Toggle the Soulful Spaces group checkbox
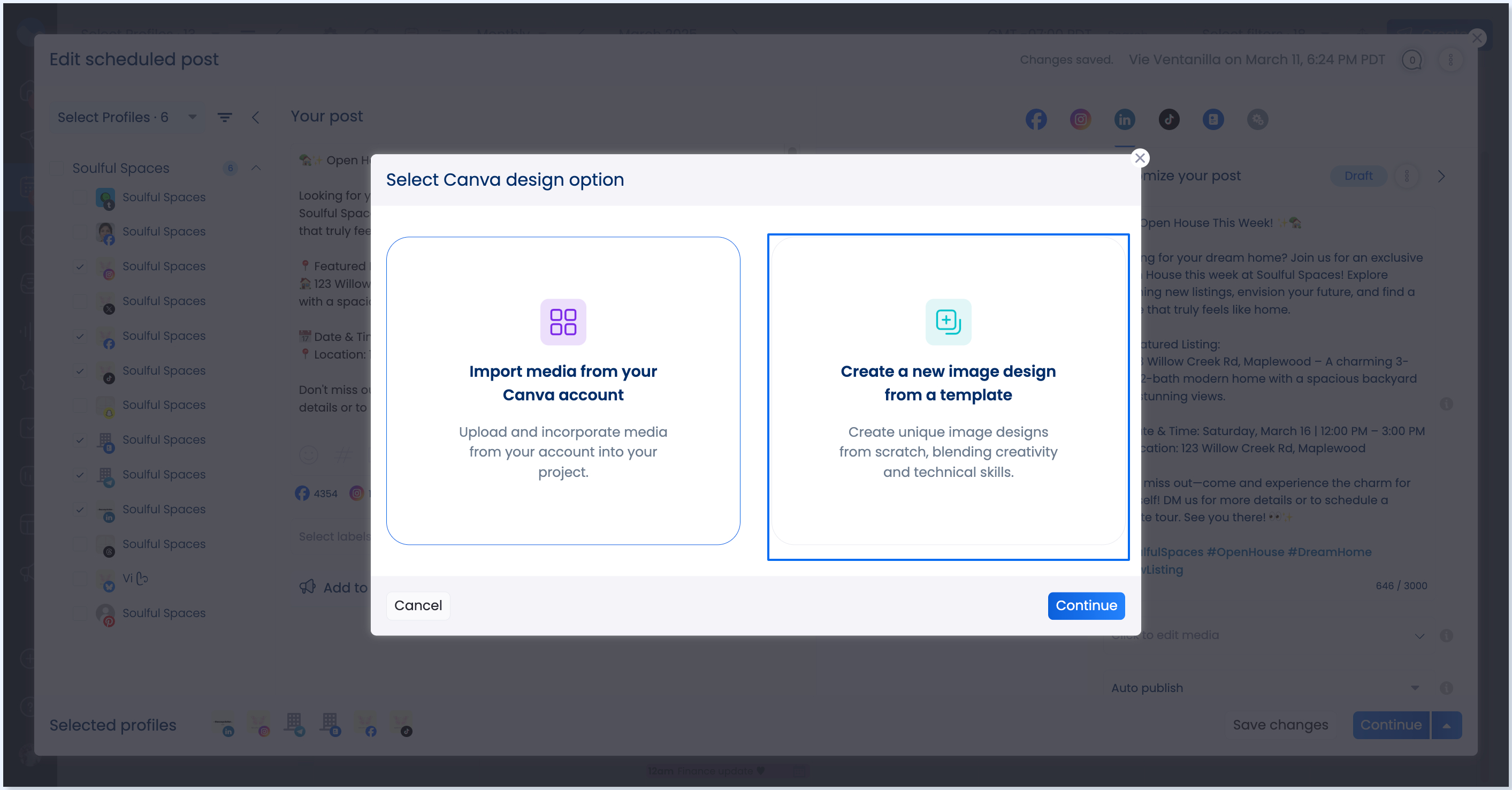Viewport: 1512px width, 790px height. pos(56,168)
